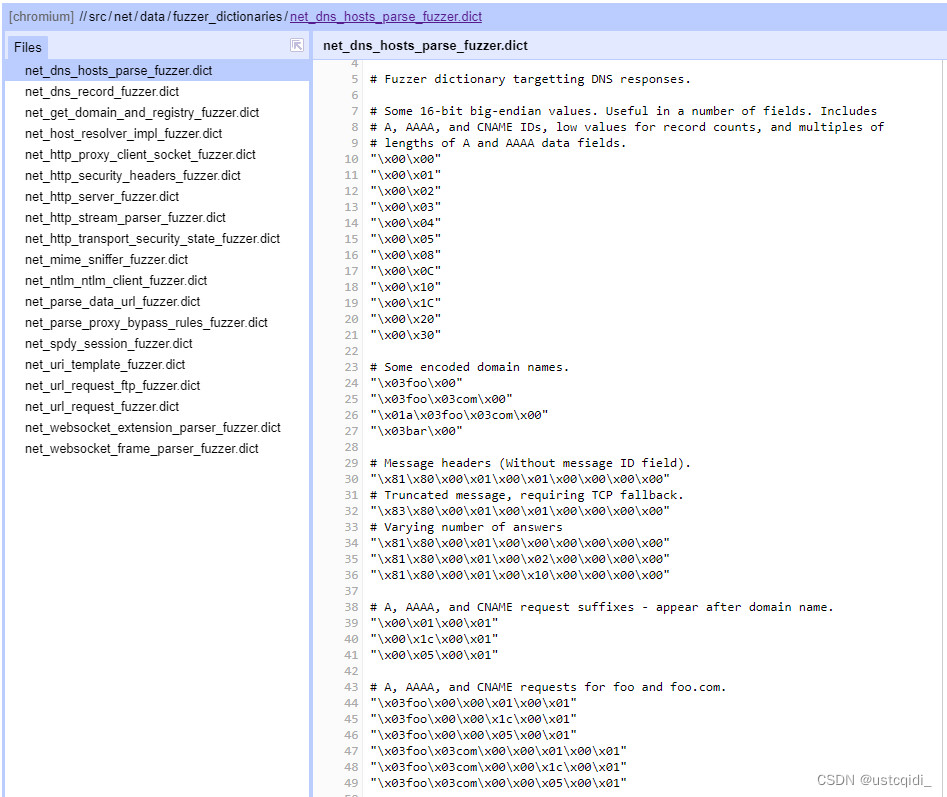Click line number 29 in gutter
The height and width of the screenshot is (797, 947).
352,463
